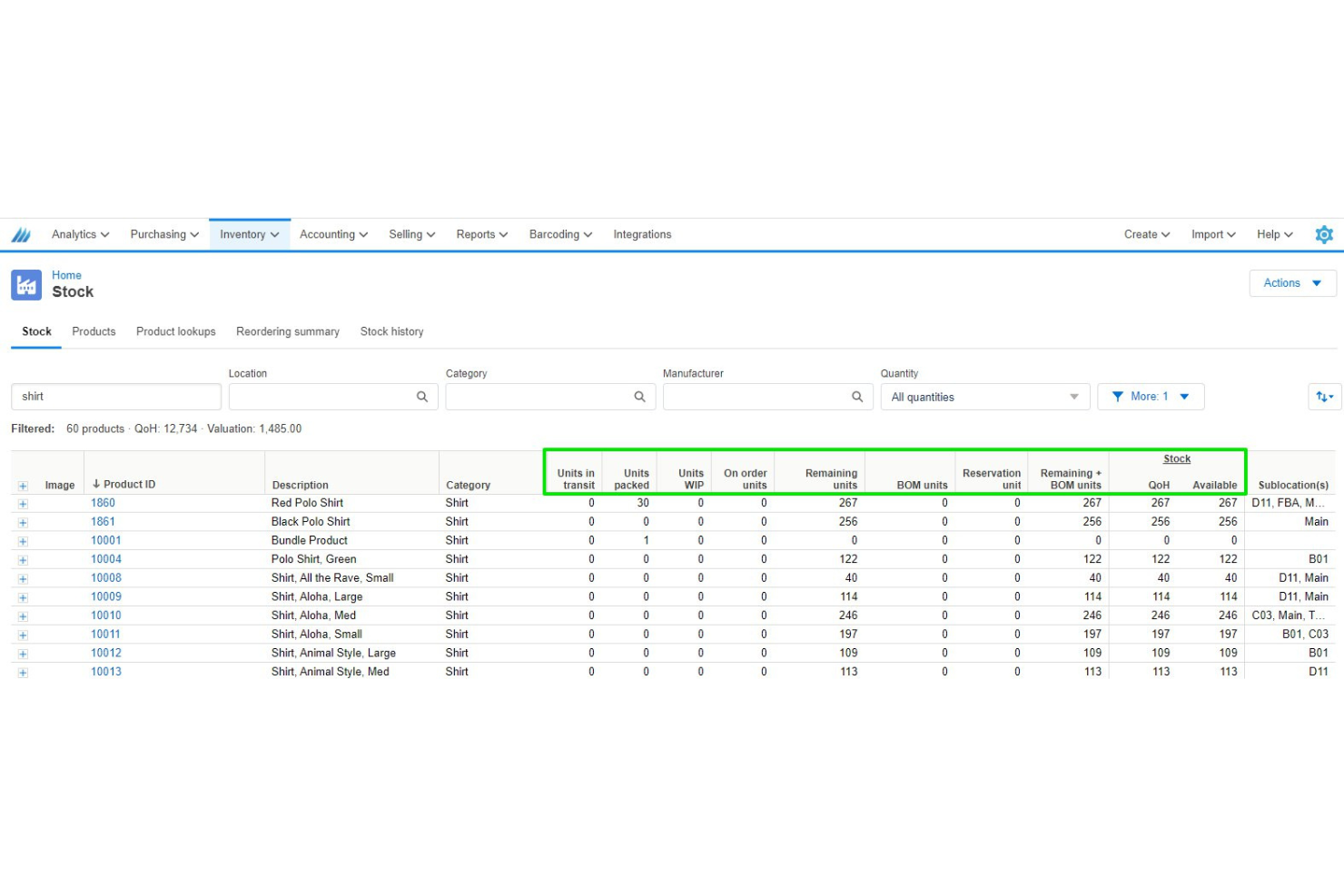This screenshot has height=896, width=1344.
Task: Click the magnifier icon in Category field
Action: click(638, 396)
